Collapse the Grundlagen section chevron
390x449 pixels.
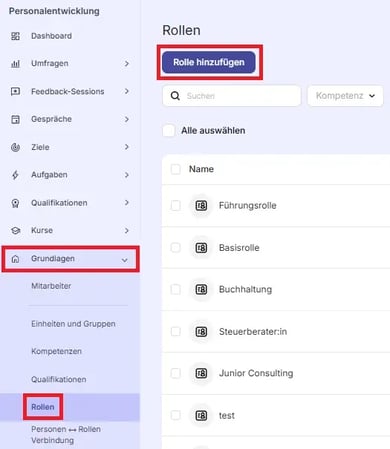(x=125, y=260)
